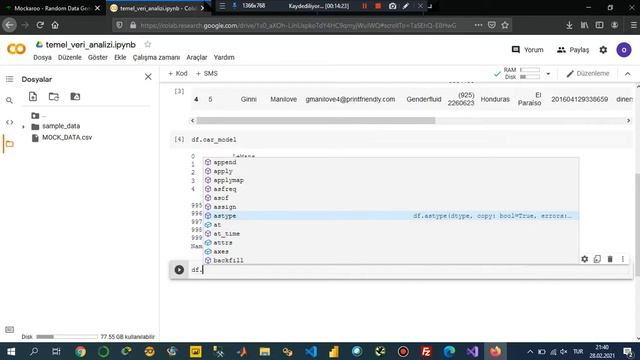Open the Dosya menu

click(42, 58)
